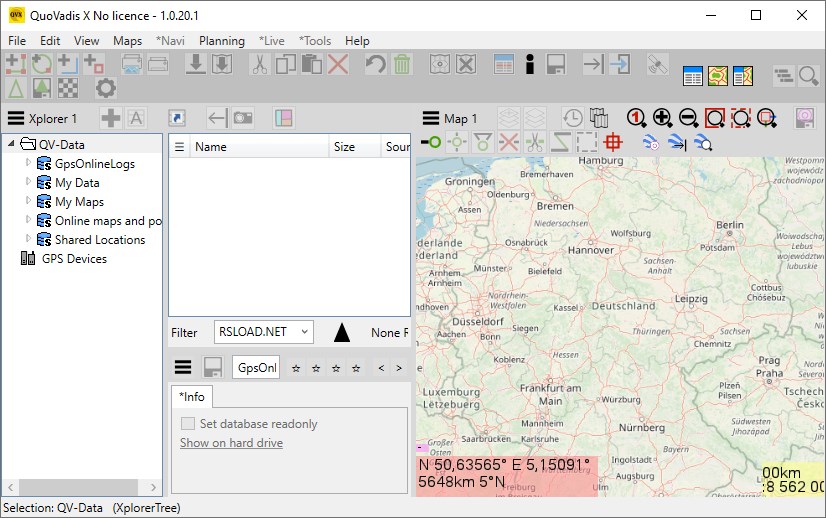Click the black info 'i' icon
The width and height of the screenshot is (826, 518).
(530, 65)
